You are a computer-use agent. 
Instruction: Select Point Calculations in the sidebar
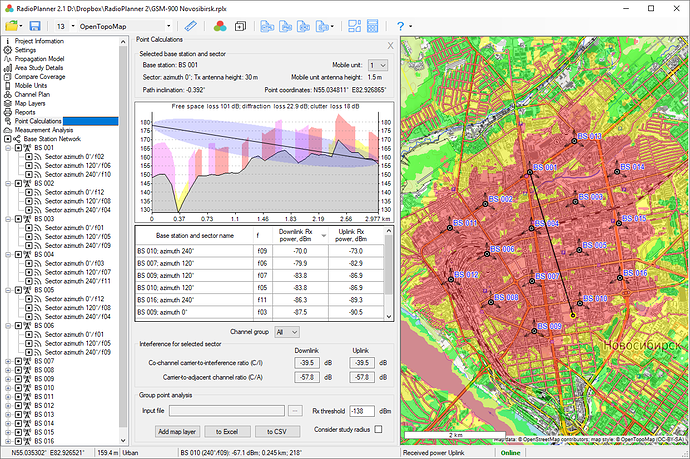pos(38,121)
